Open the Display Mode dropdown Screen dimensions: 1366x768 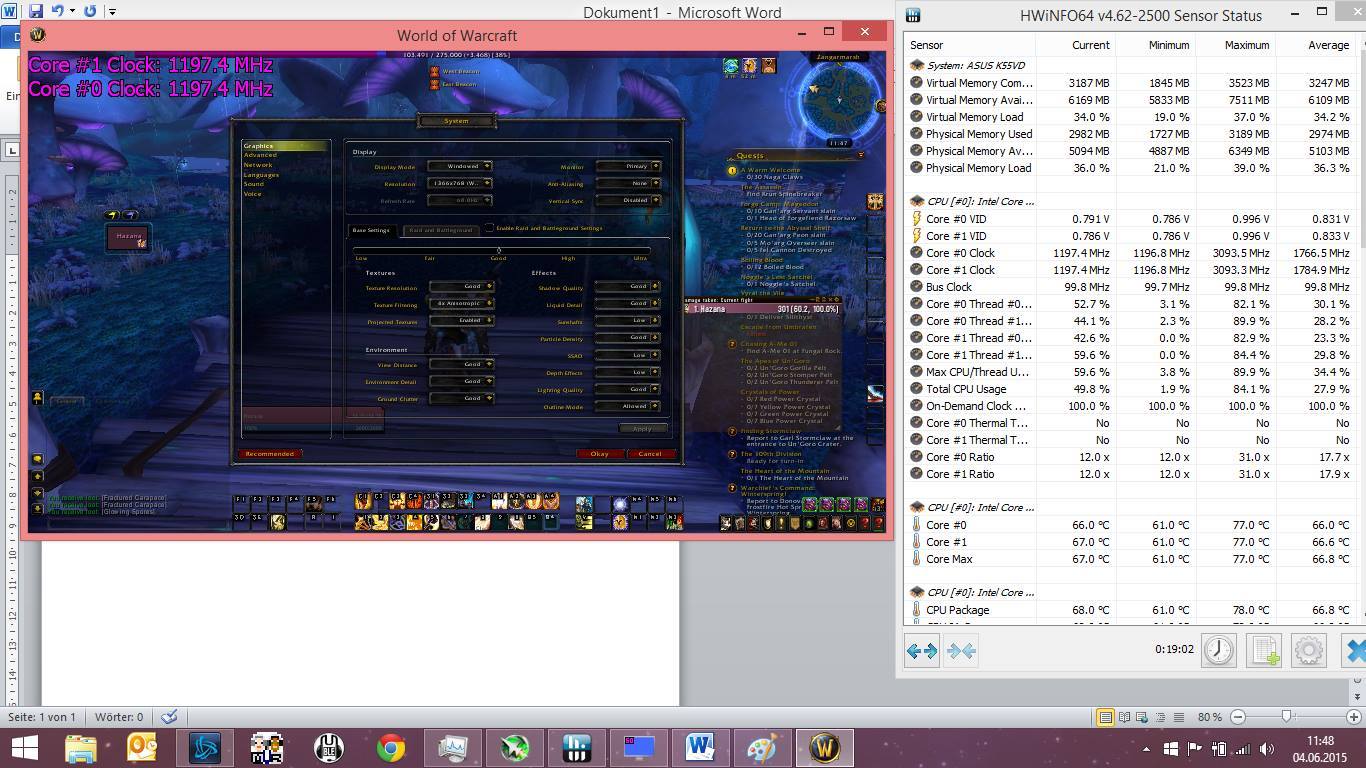[x=460, y=166]
